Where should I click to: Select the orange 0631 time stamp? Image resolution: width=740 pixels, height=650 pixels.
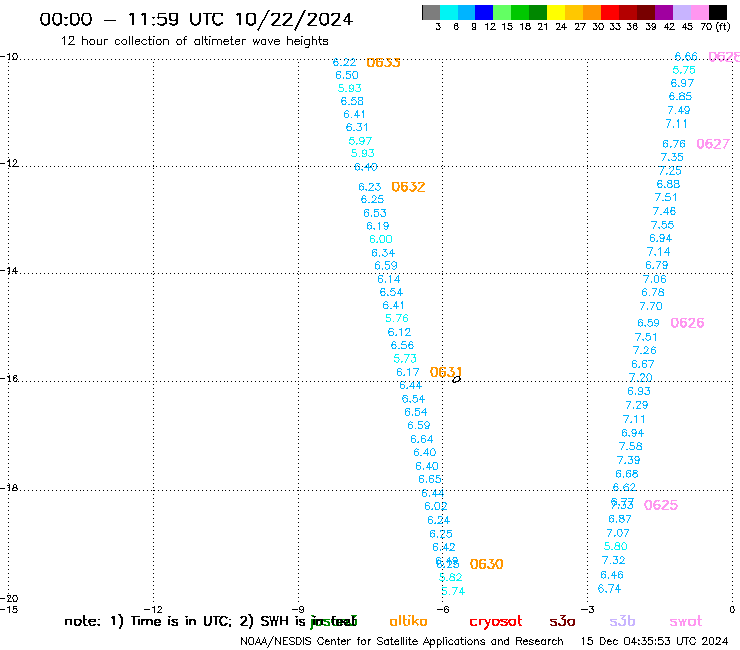point(446,372)
